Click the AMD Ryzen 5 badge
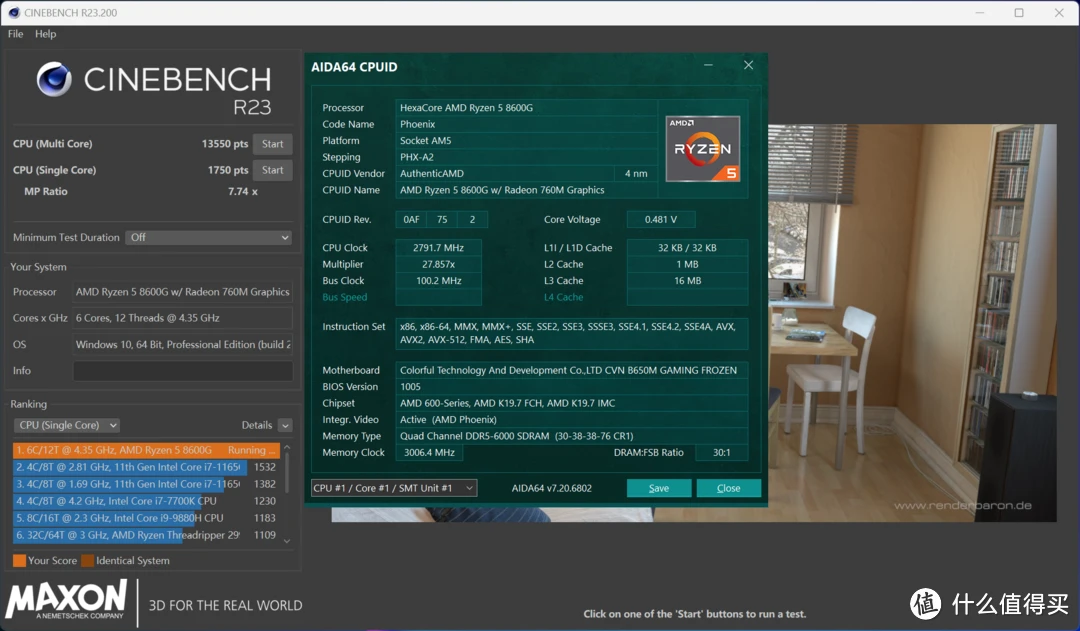Screen dimensions: 1080x631 pos(703,149)
